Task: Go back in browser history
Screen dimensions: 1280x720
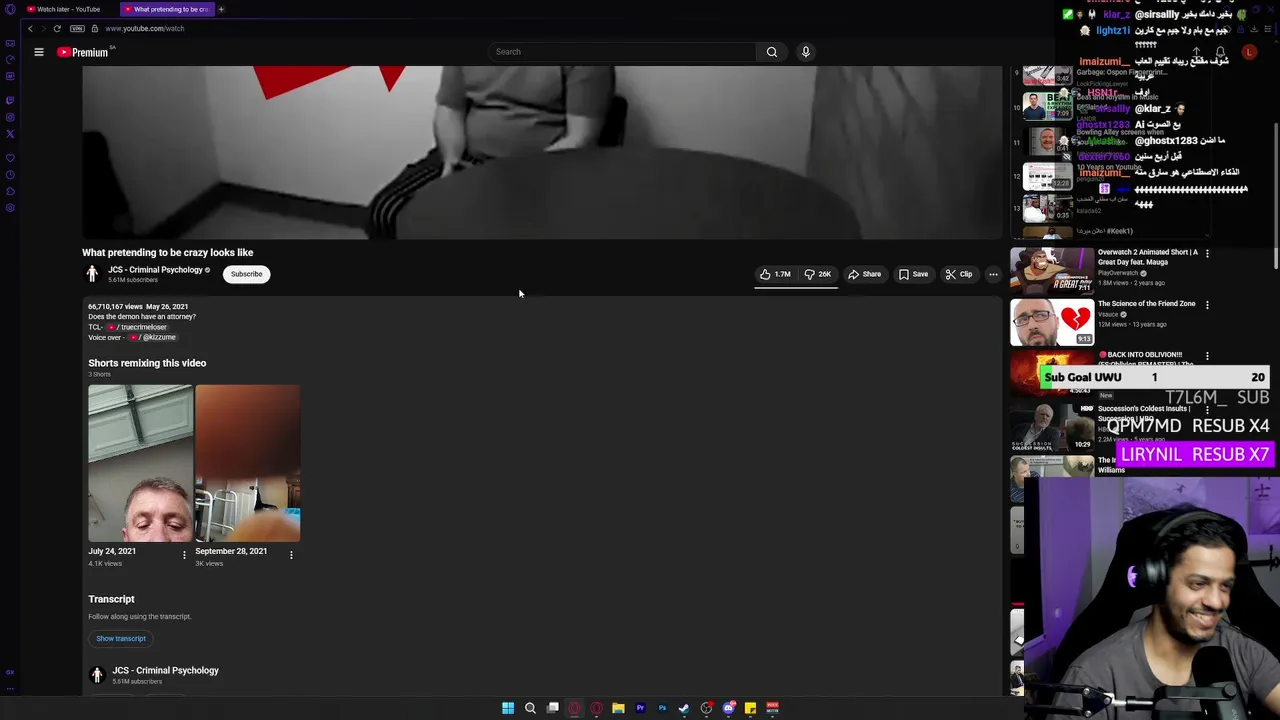Action: [30, 28]
